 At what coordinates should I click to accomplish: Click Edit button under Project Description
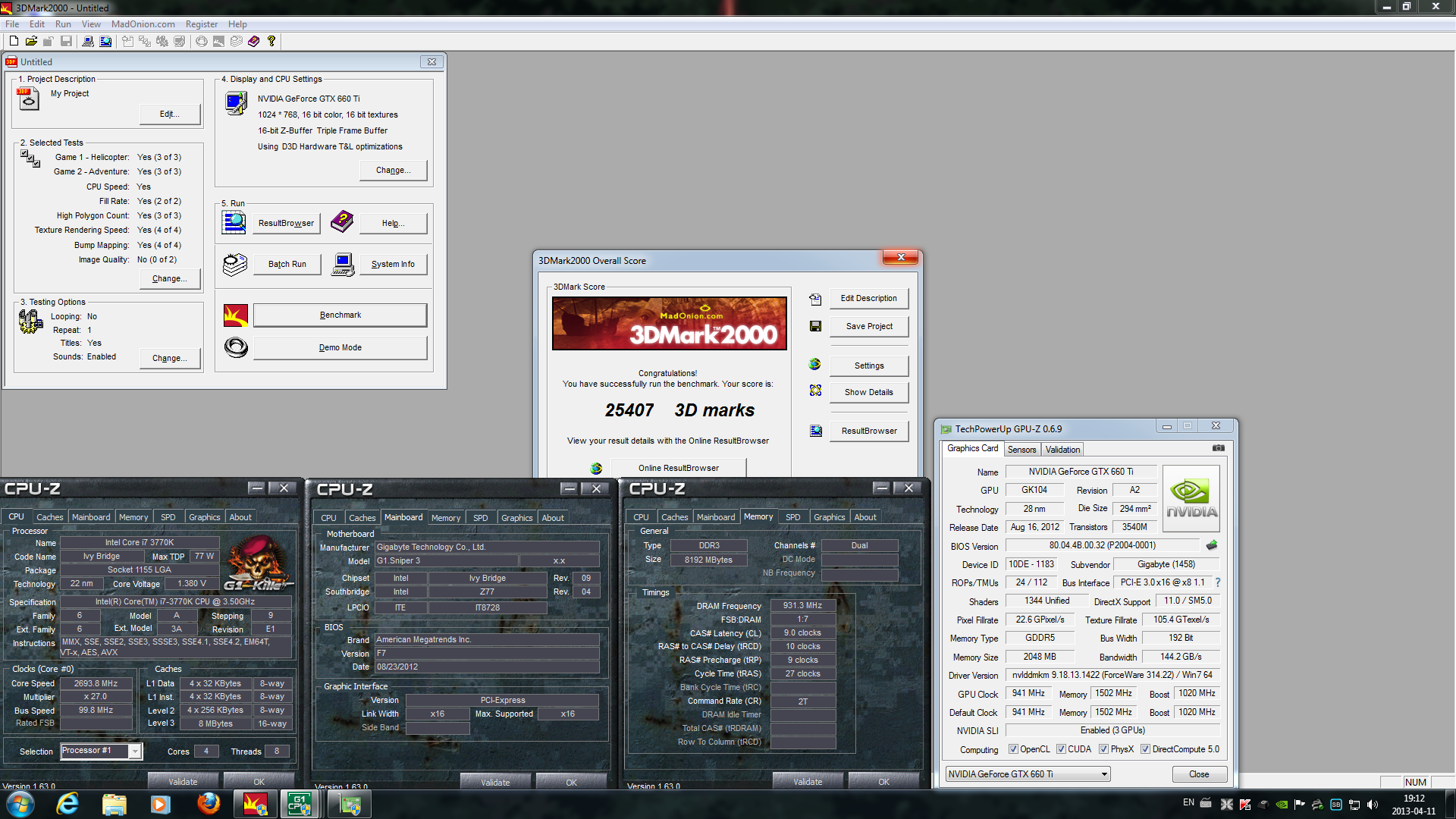tap(170, 115)
